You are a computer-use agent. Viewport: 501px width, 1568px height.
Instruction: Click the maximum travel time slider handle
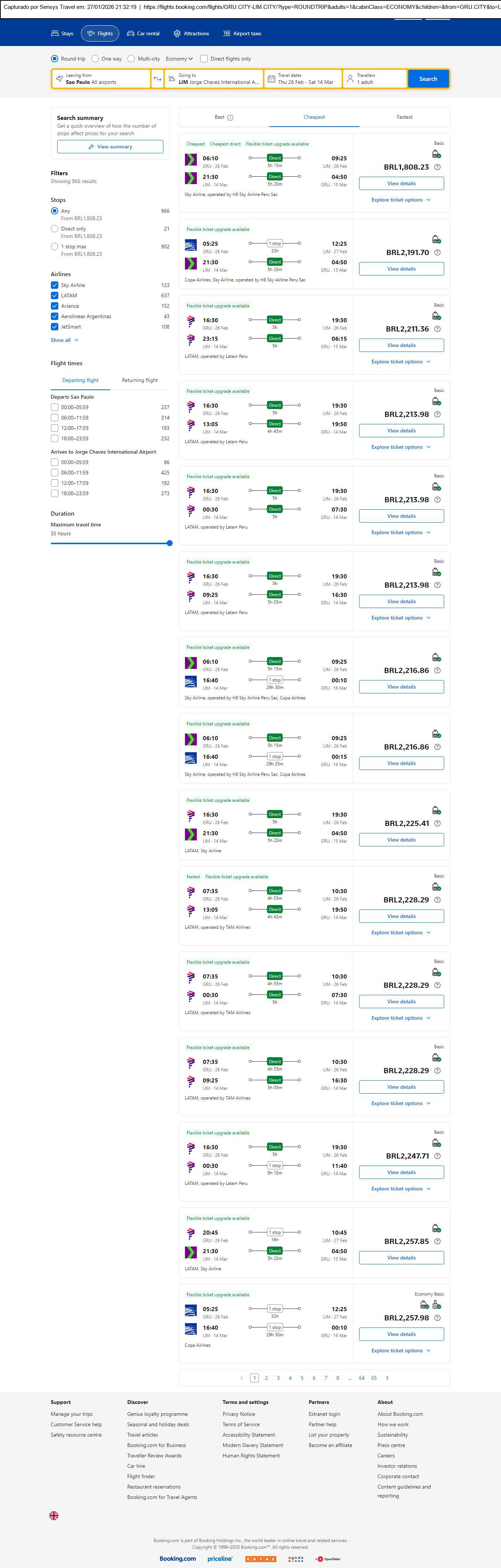[x=170, y=543]
